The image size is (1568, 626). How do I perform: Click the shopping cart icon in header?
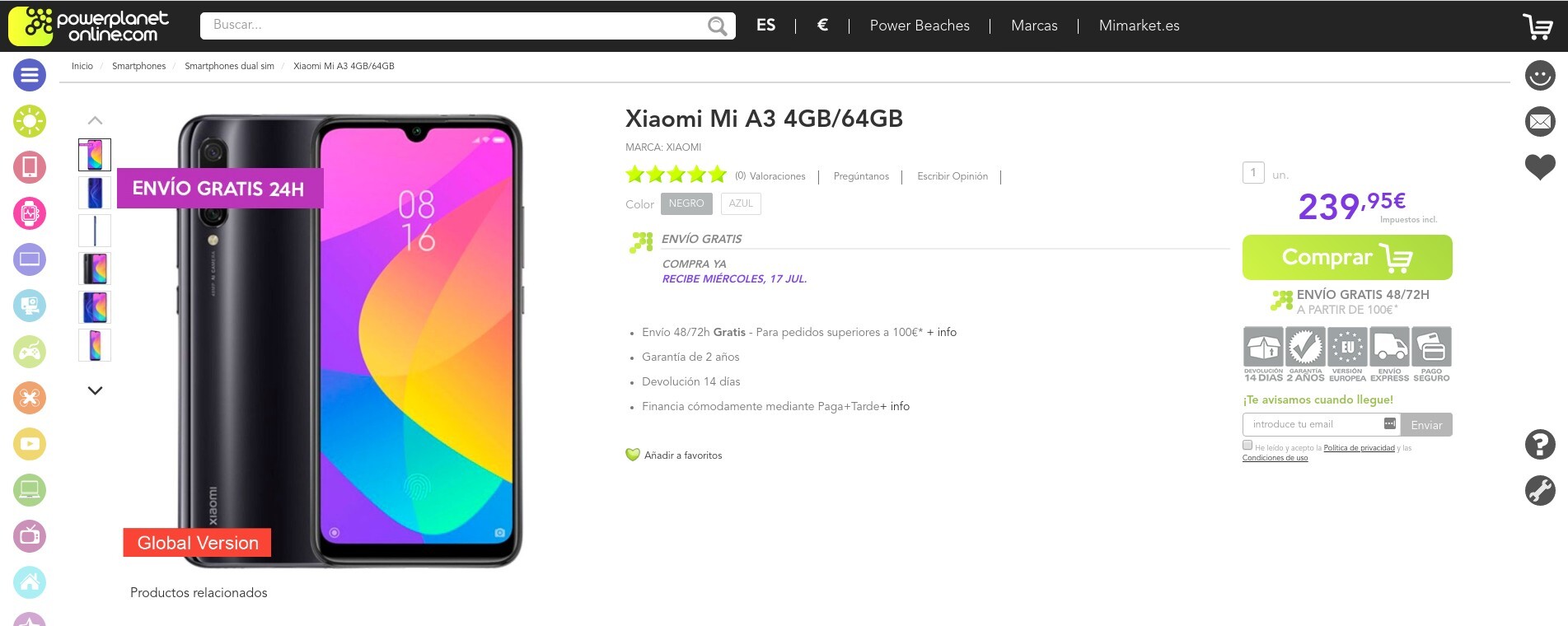pyautogui.click(x=1537, y=26)
